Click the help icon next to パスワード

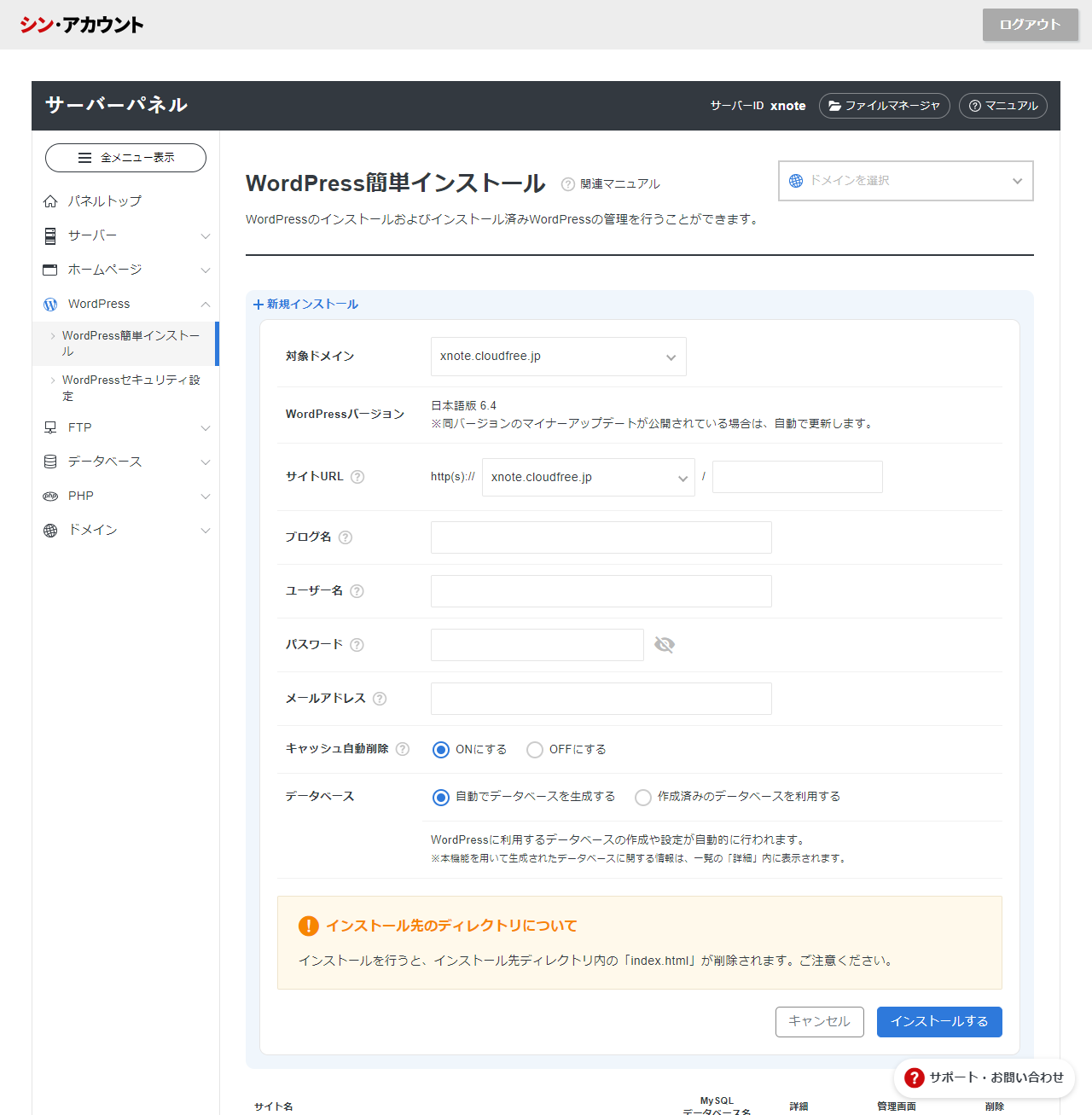[357, 645]
